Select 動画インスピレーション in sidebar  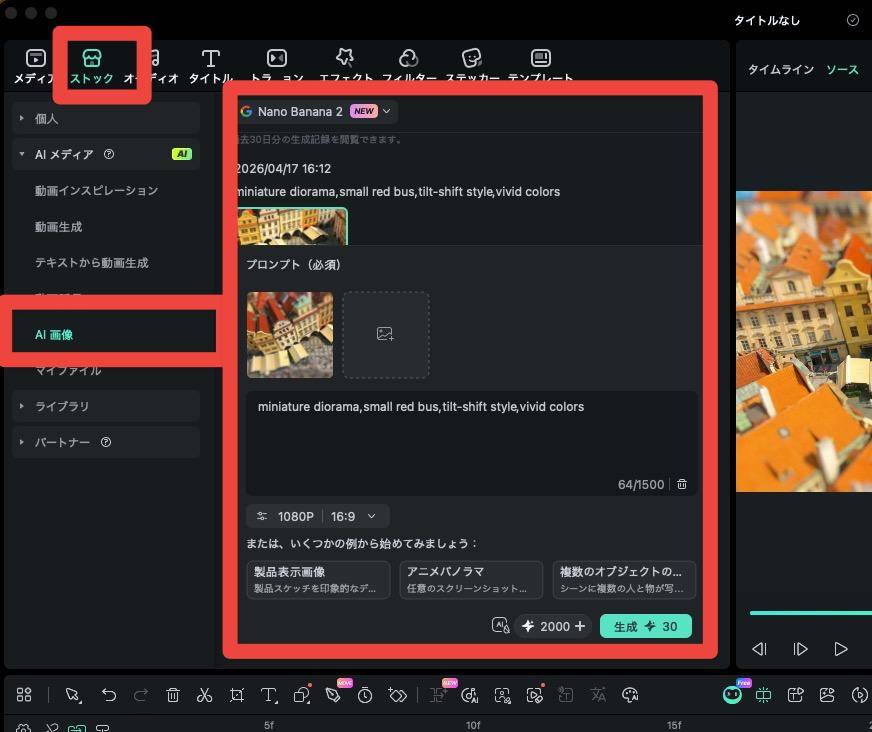(96, 191)
